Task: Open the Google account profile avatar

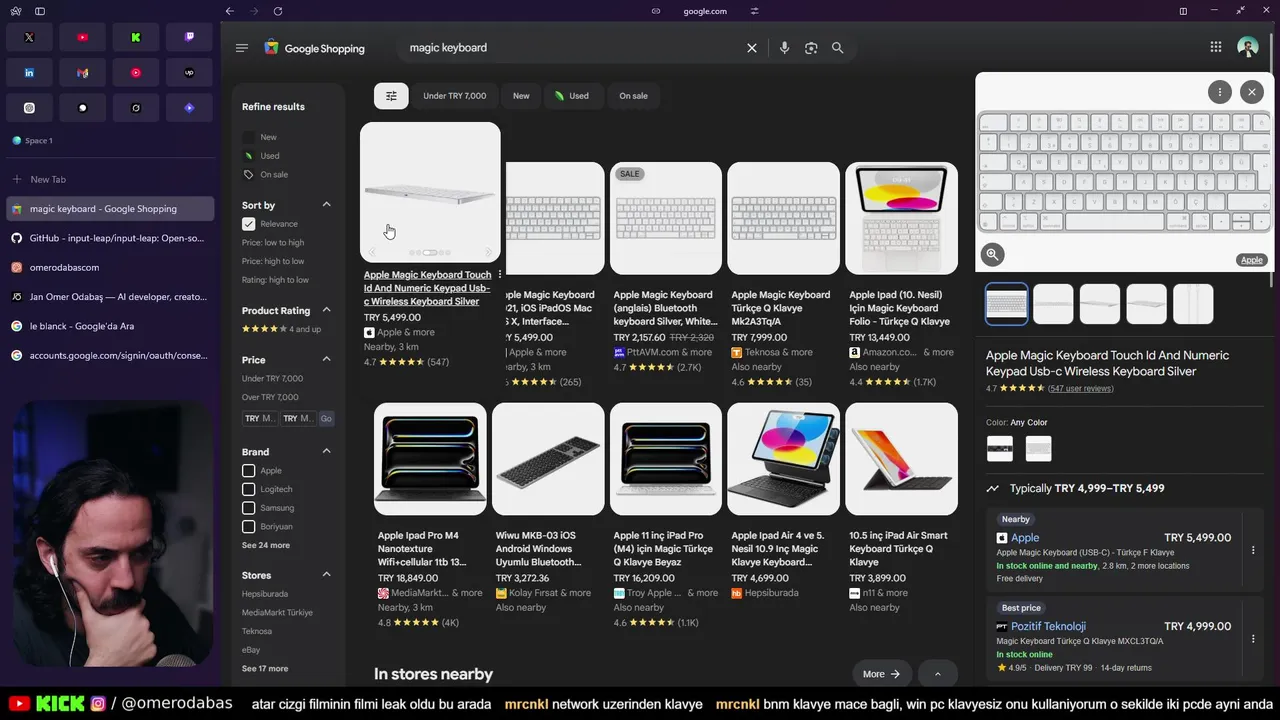Action: (x=1247, y=47)
